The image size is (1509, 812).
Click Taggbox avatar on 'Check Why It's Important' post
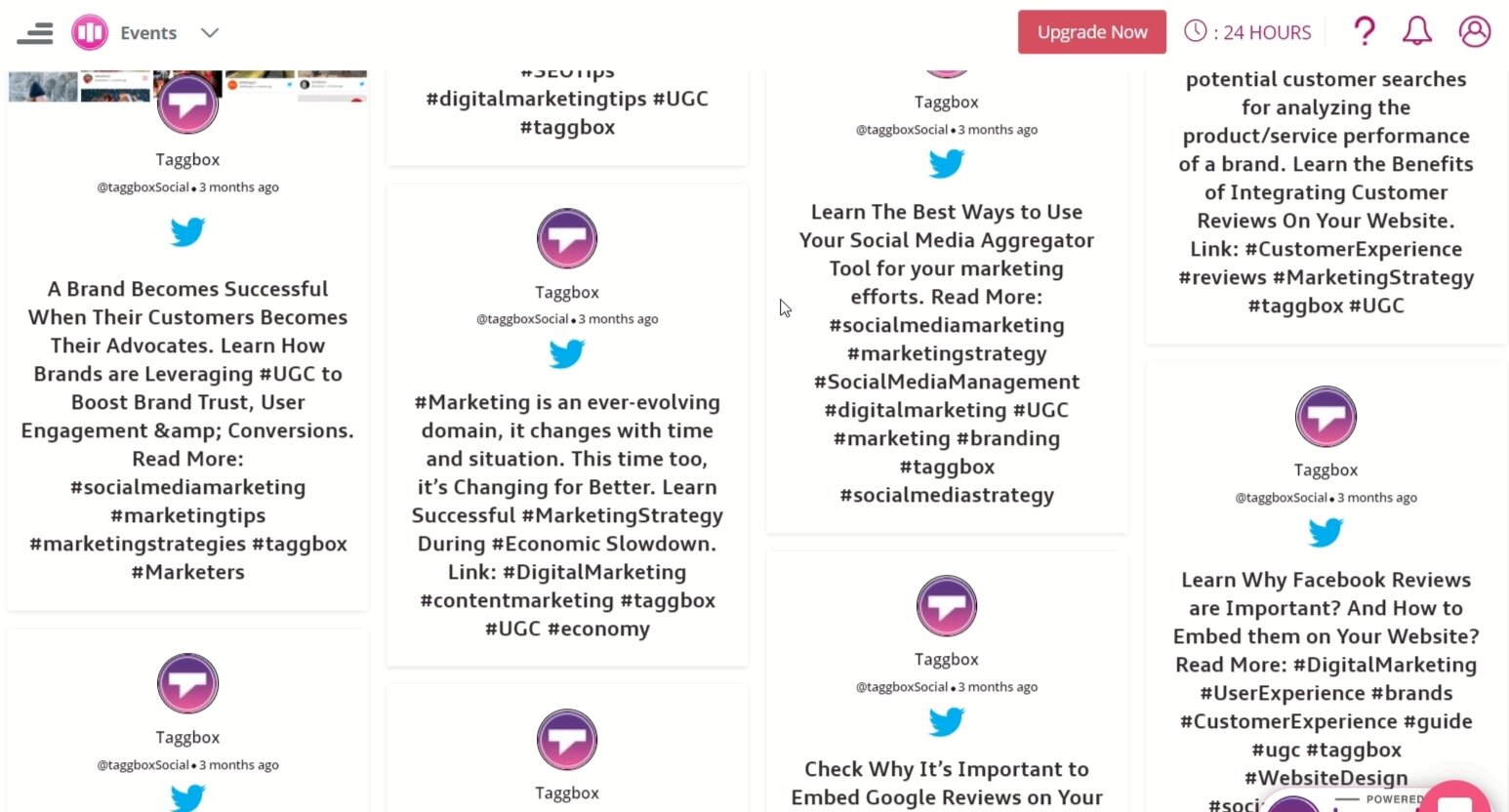click(946, 606)
